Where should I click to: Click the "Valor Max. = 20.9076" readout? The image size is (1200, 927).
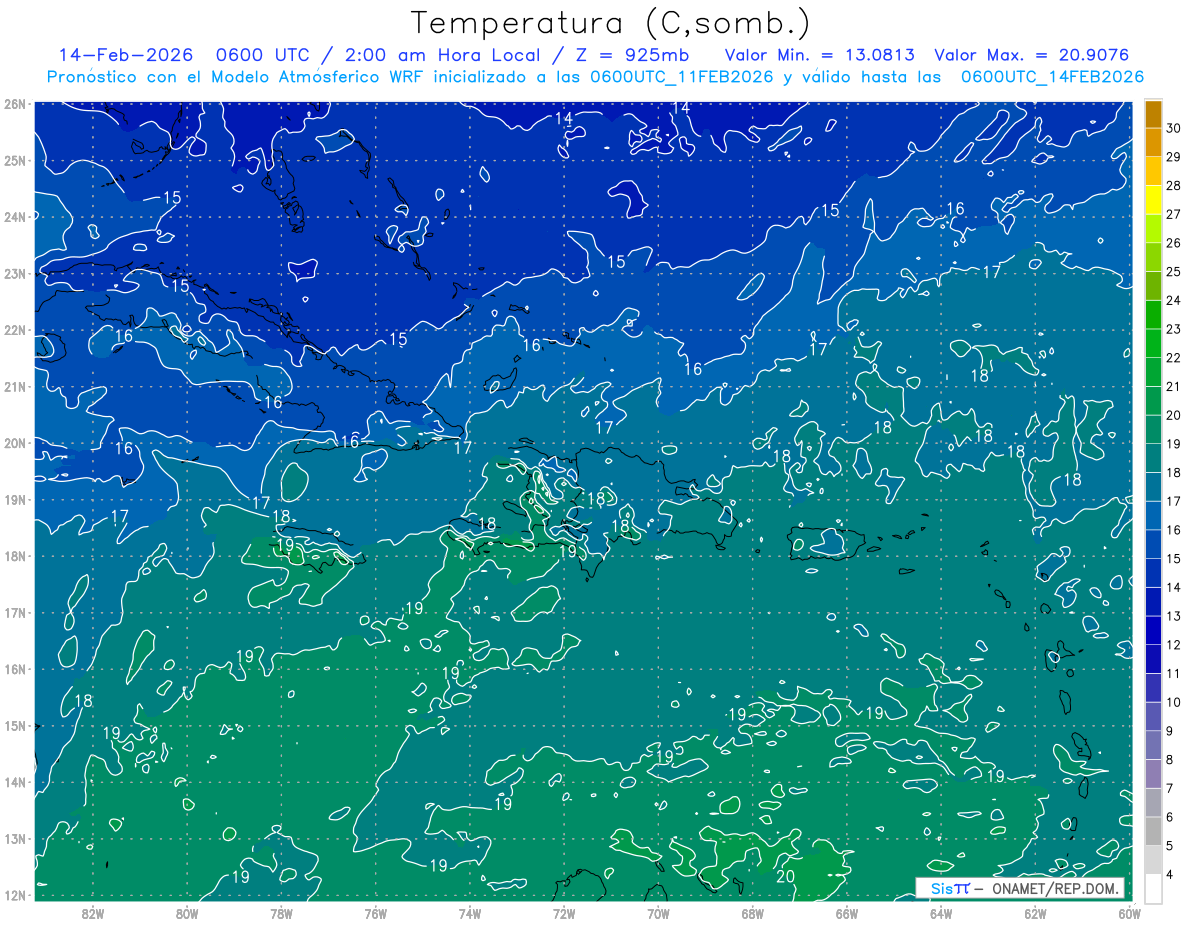coord(1033,55)
